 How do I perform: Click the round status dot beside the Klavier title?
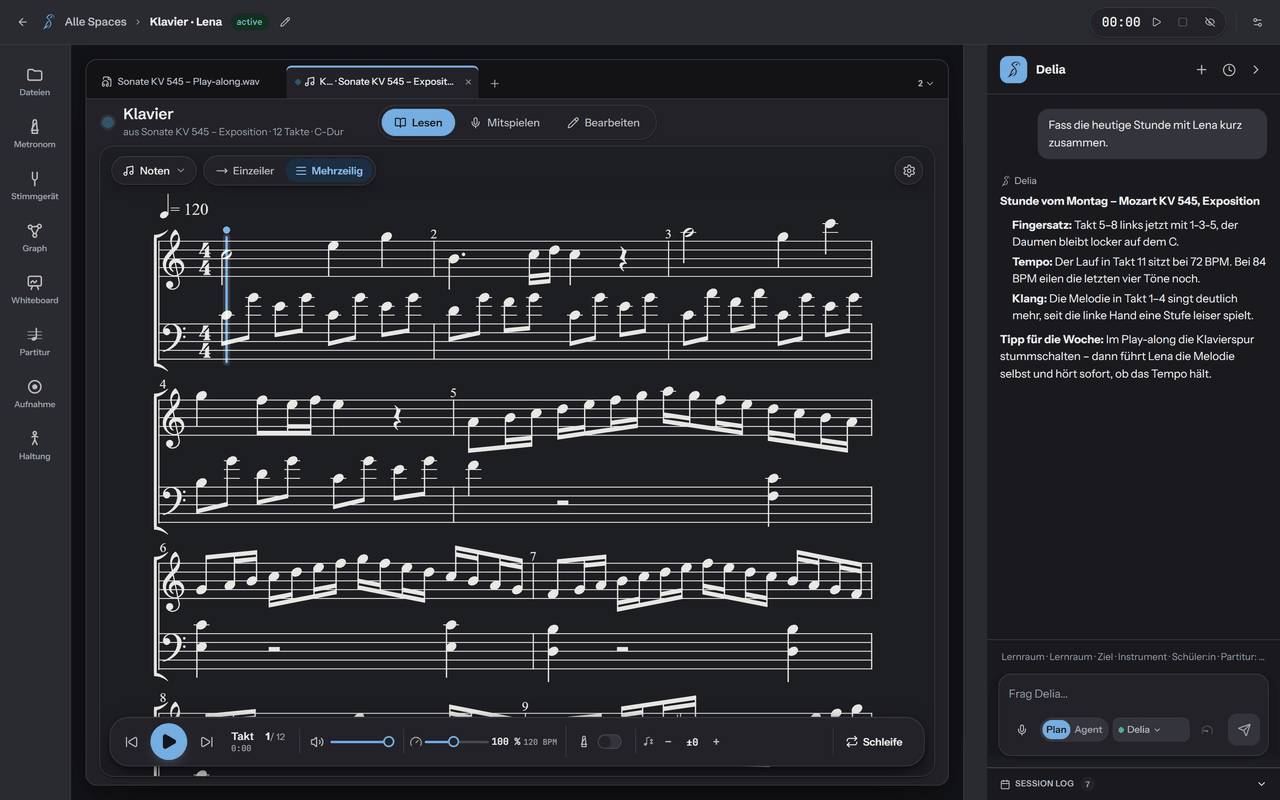[x=108, y=122]
